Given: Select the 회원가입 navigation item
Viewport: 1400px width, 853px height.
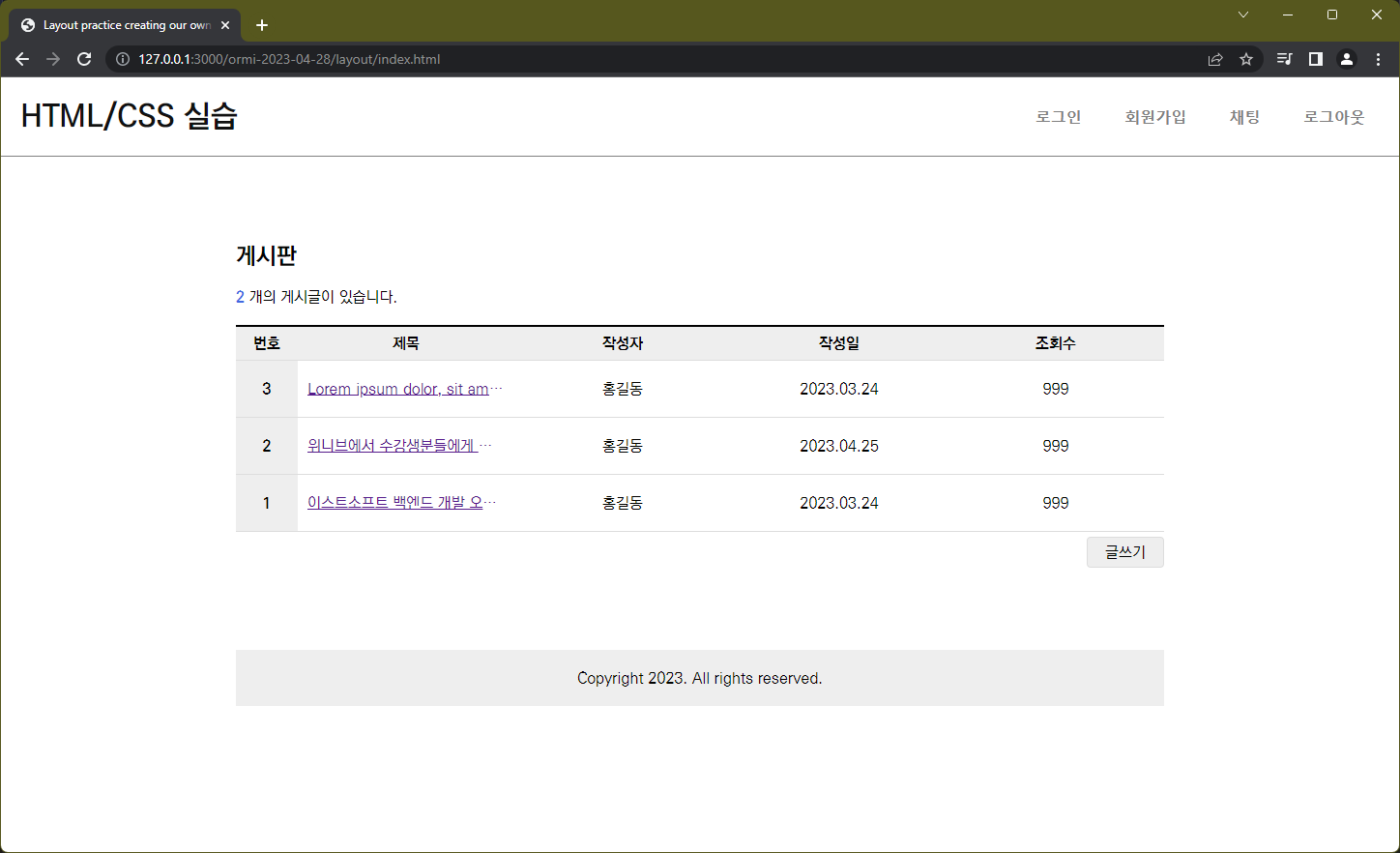Looking at the screenshot, I should point(1155,117).
